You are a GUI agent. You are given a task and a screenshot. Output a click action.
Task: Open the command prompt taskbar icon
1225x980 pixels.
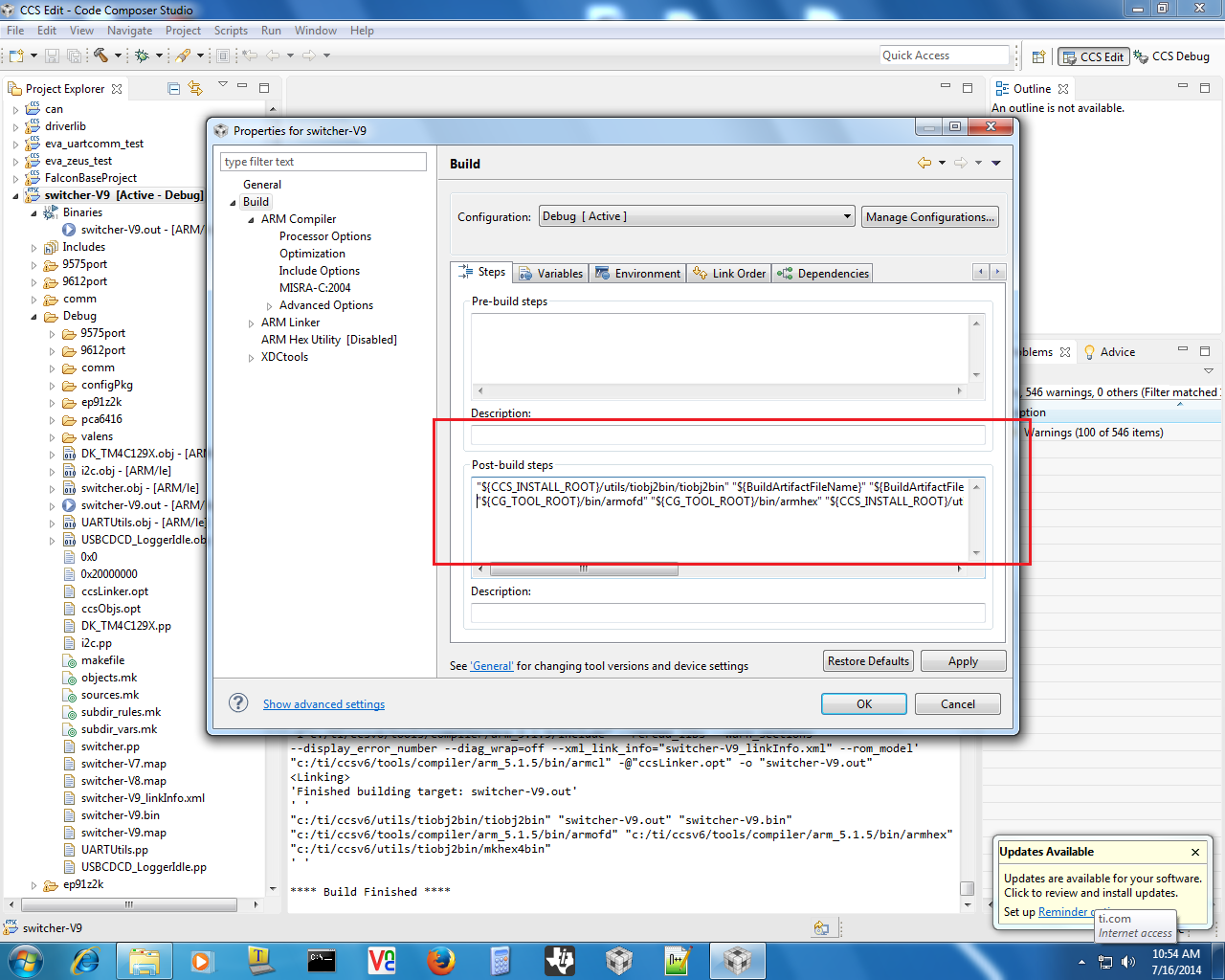[322, 960]
